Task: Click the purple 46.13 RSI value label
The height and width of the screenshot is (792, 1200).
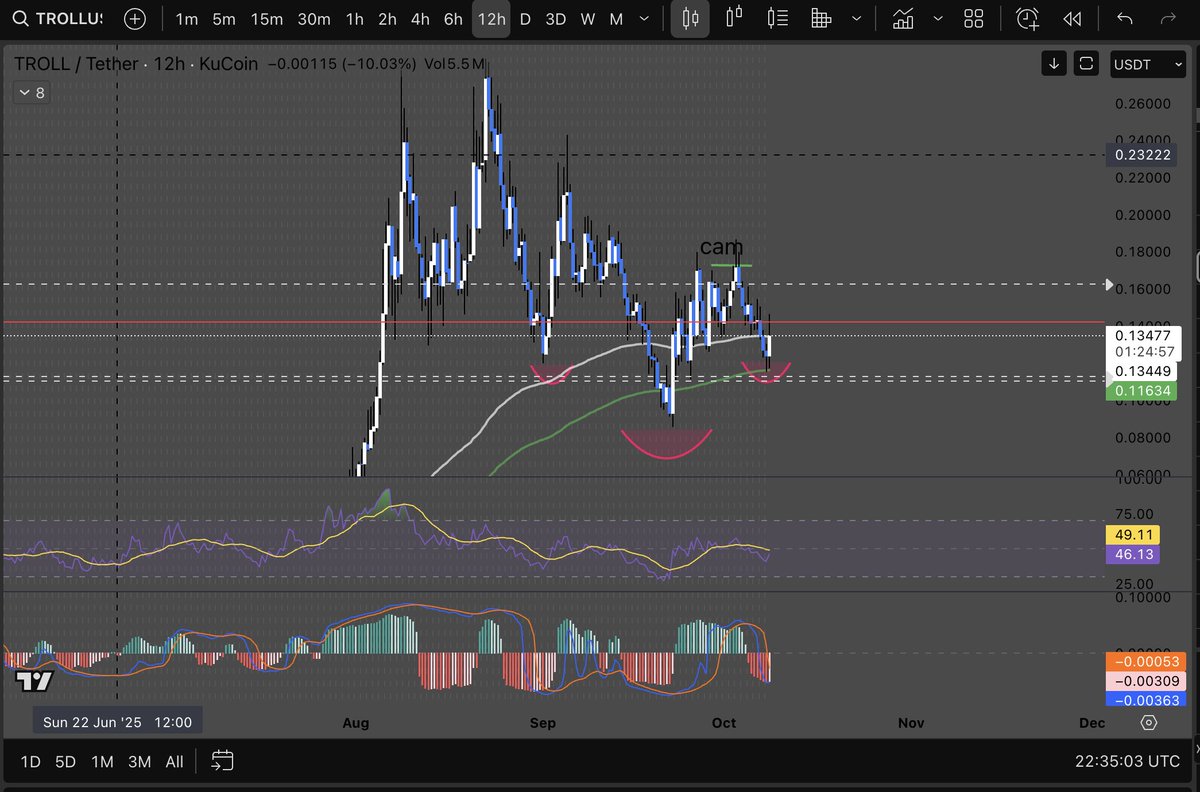Action: (1131, 553)
